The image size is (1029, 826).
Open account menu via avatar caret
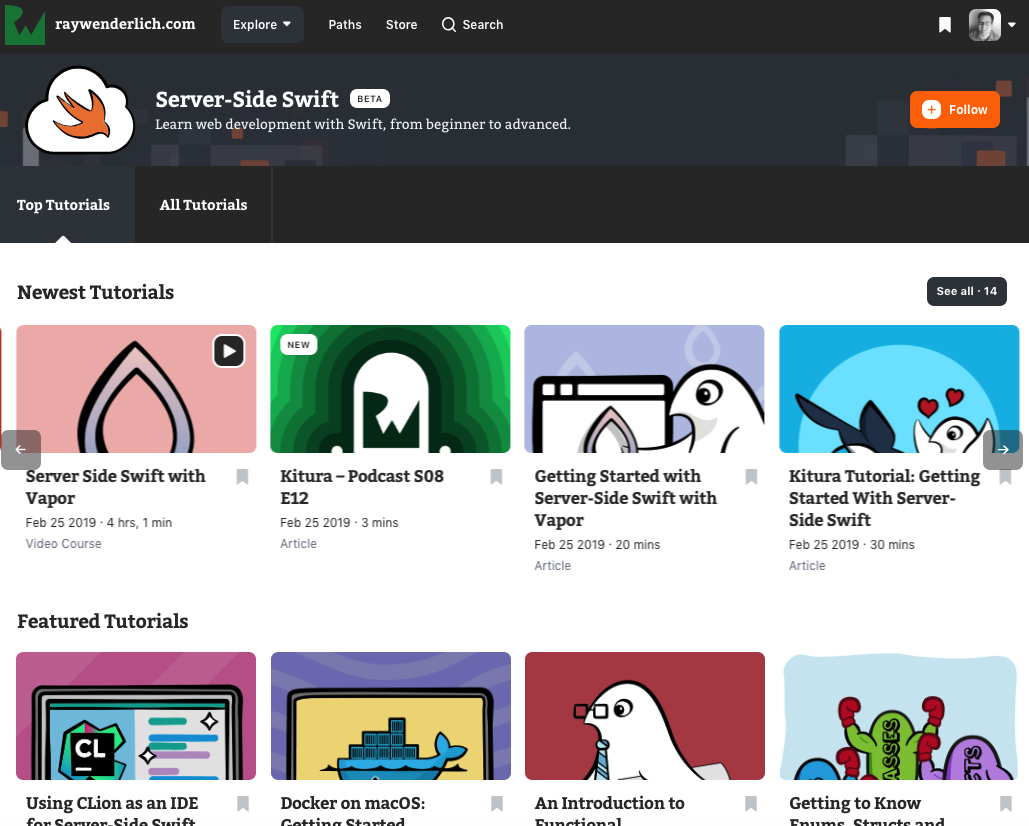1012,26
